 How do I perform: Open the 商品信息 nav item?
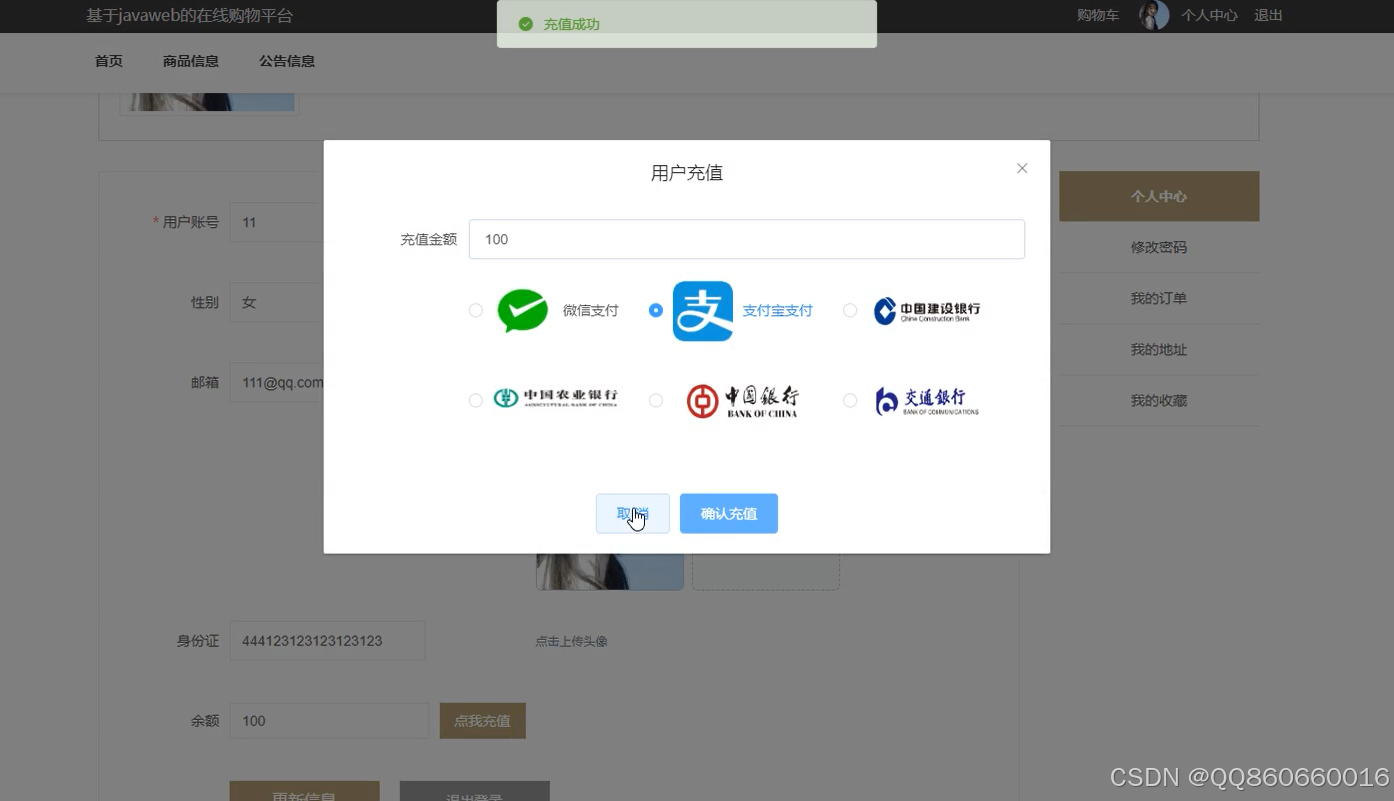point(191,61)
